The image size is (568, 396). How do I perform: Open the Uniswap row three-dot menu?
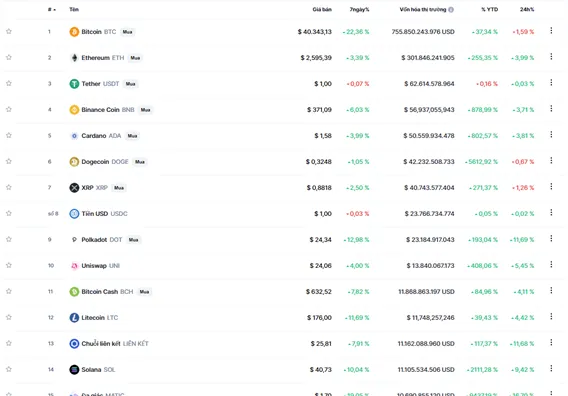(551, 264)
